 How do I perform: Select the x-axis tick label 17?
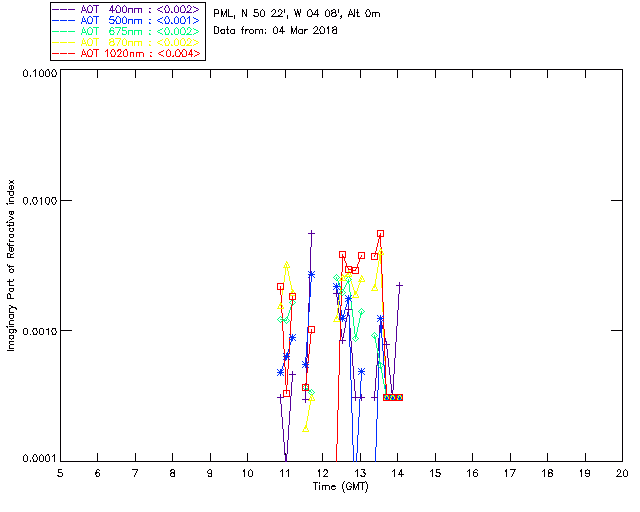coord(510,472)
